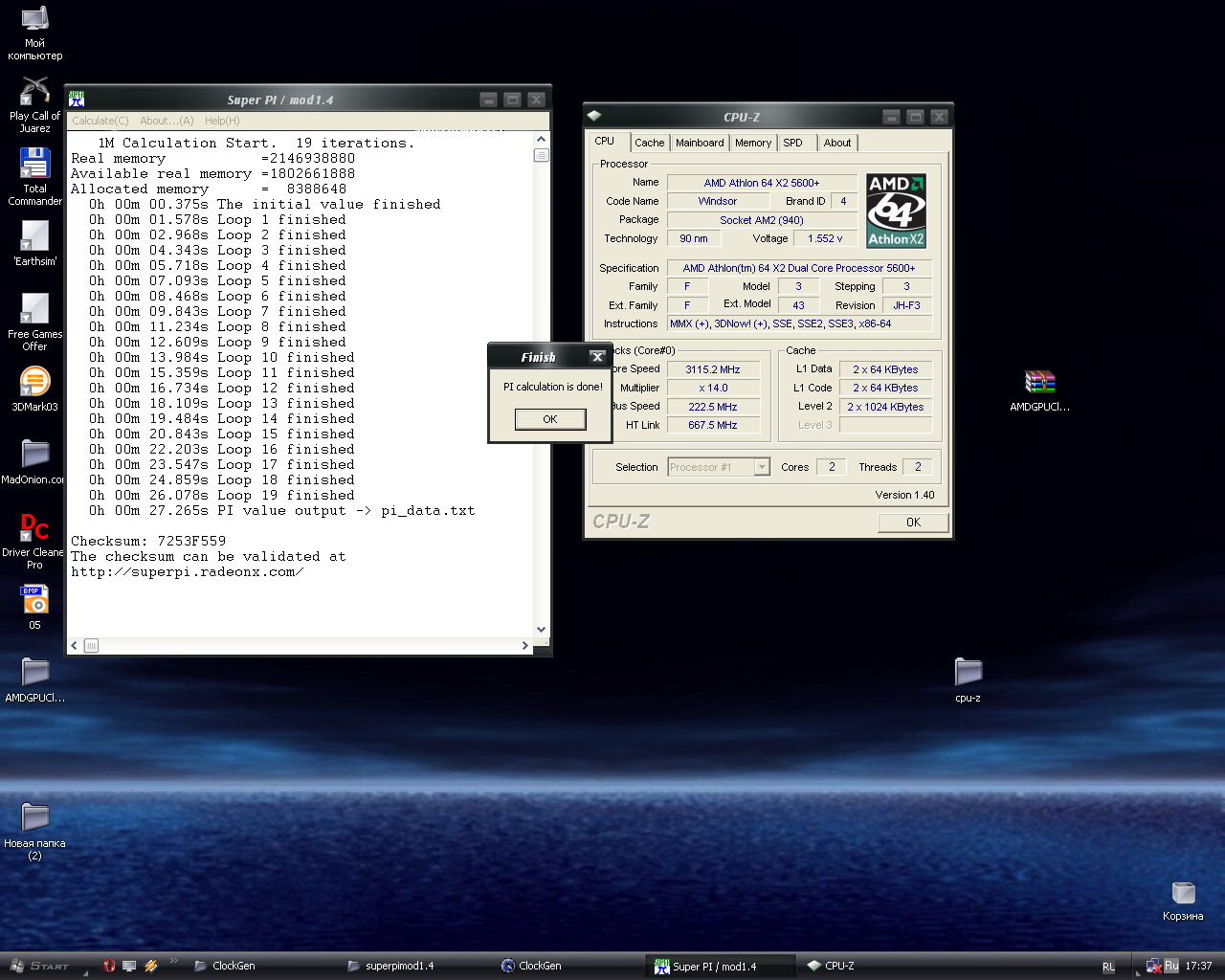Viewport: 1225px width, 980px height.
Task: Open the About...(A) menu in Super PI
Action: (167, 121)
